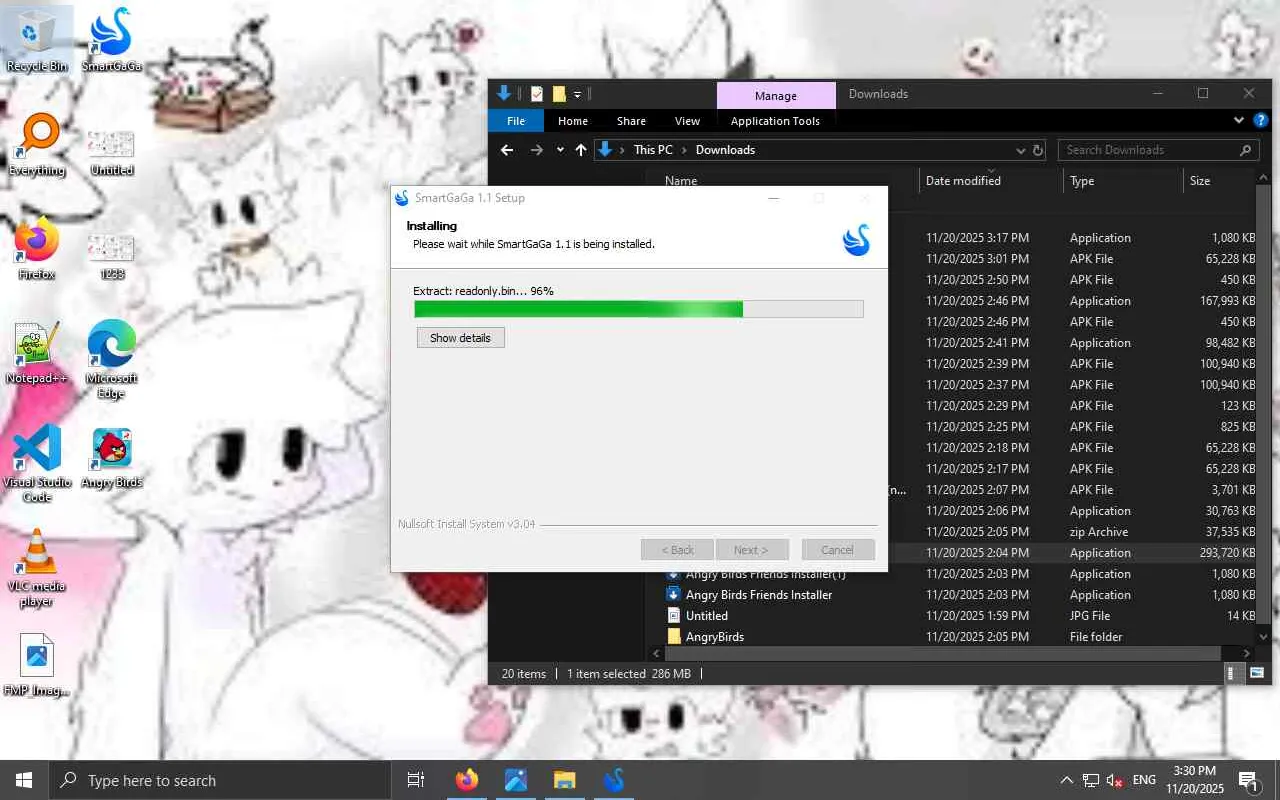Click the Windows taskbar search box

click(220, 780)
